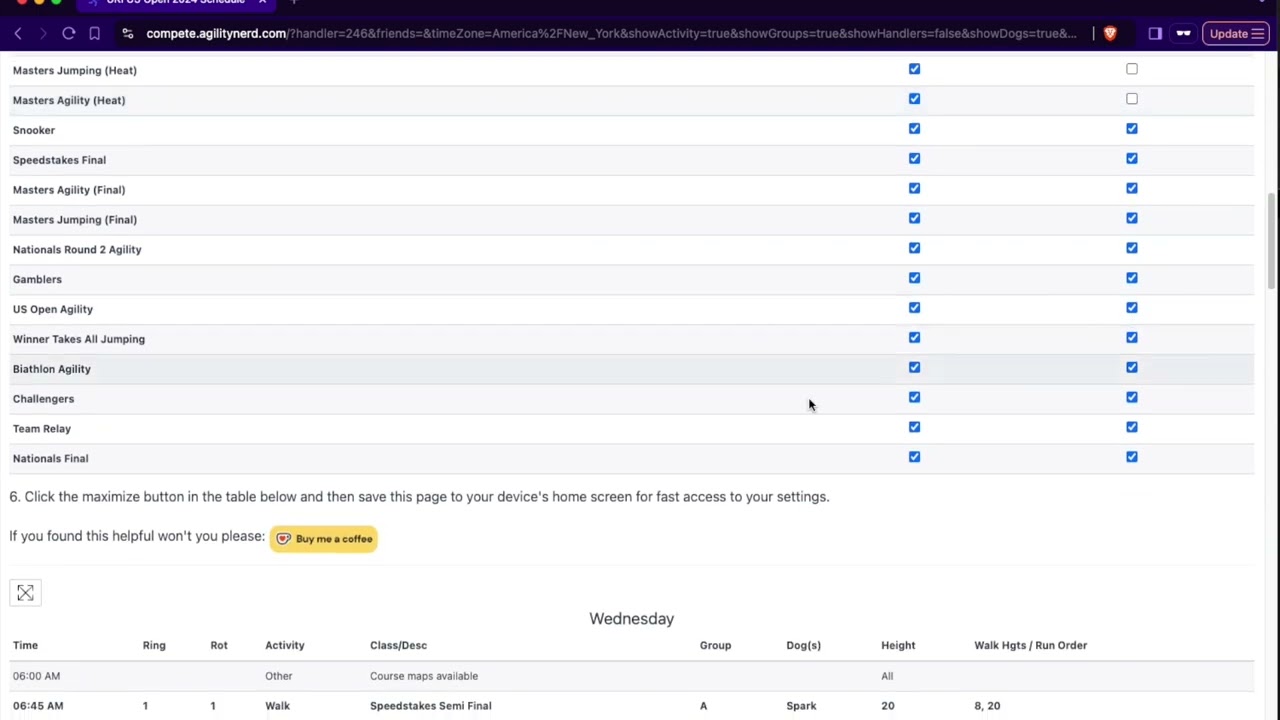Click the Snooker class label
The width and height of the screenshot is (1280, 720).
34,130
